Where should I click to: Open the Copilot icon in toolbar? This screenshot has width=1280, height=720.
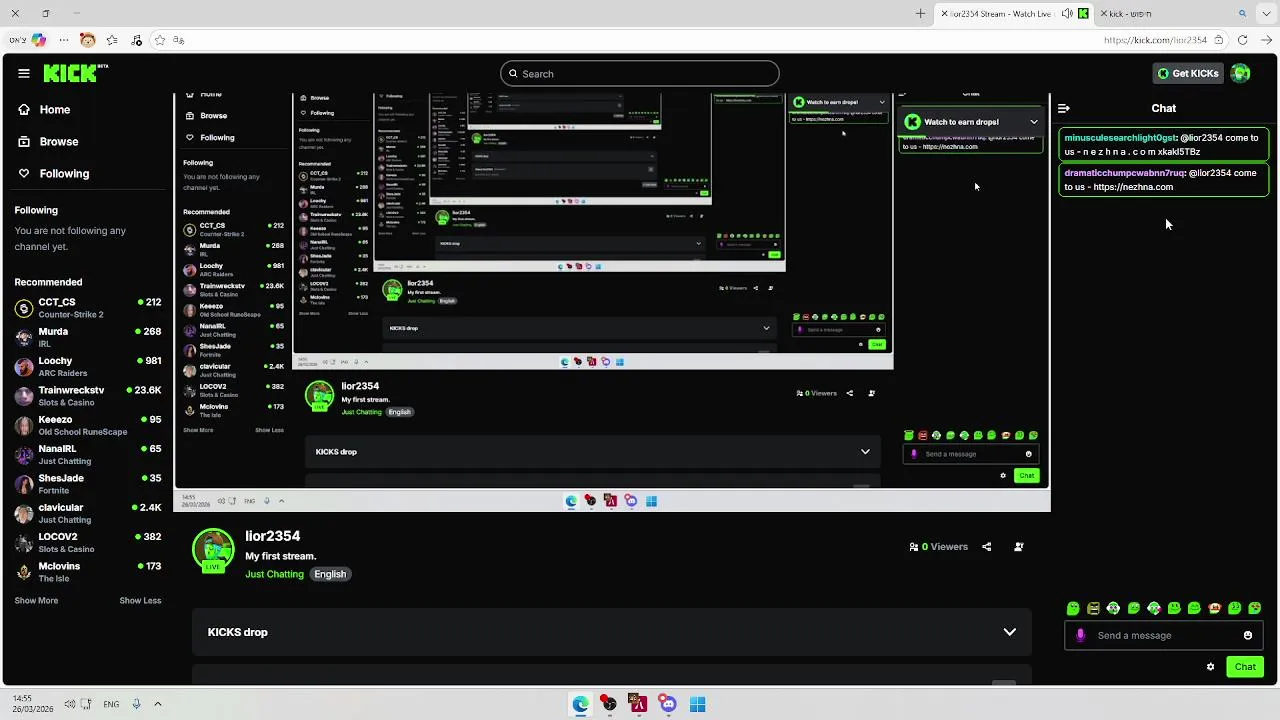(38, 40)
